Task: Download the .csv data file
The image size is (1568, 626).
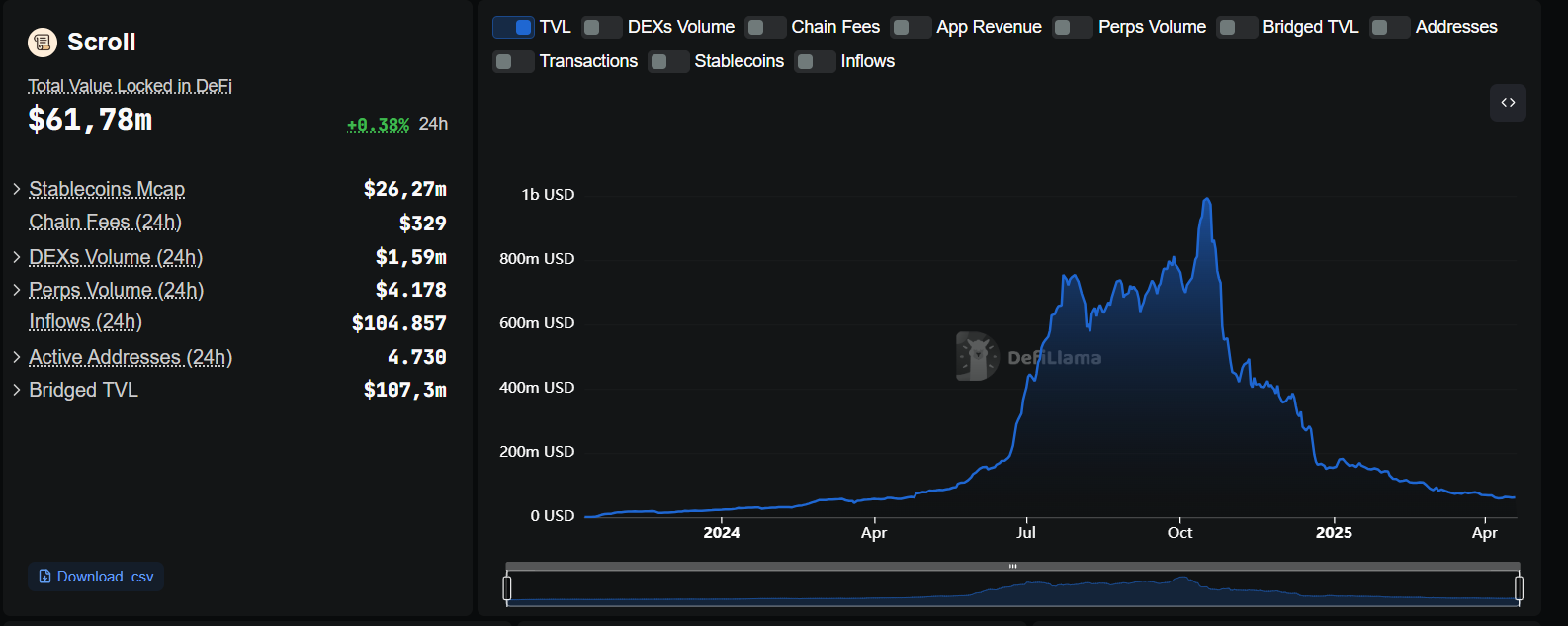Action: [x=96, y=577]
